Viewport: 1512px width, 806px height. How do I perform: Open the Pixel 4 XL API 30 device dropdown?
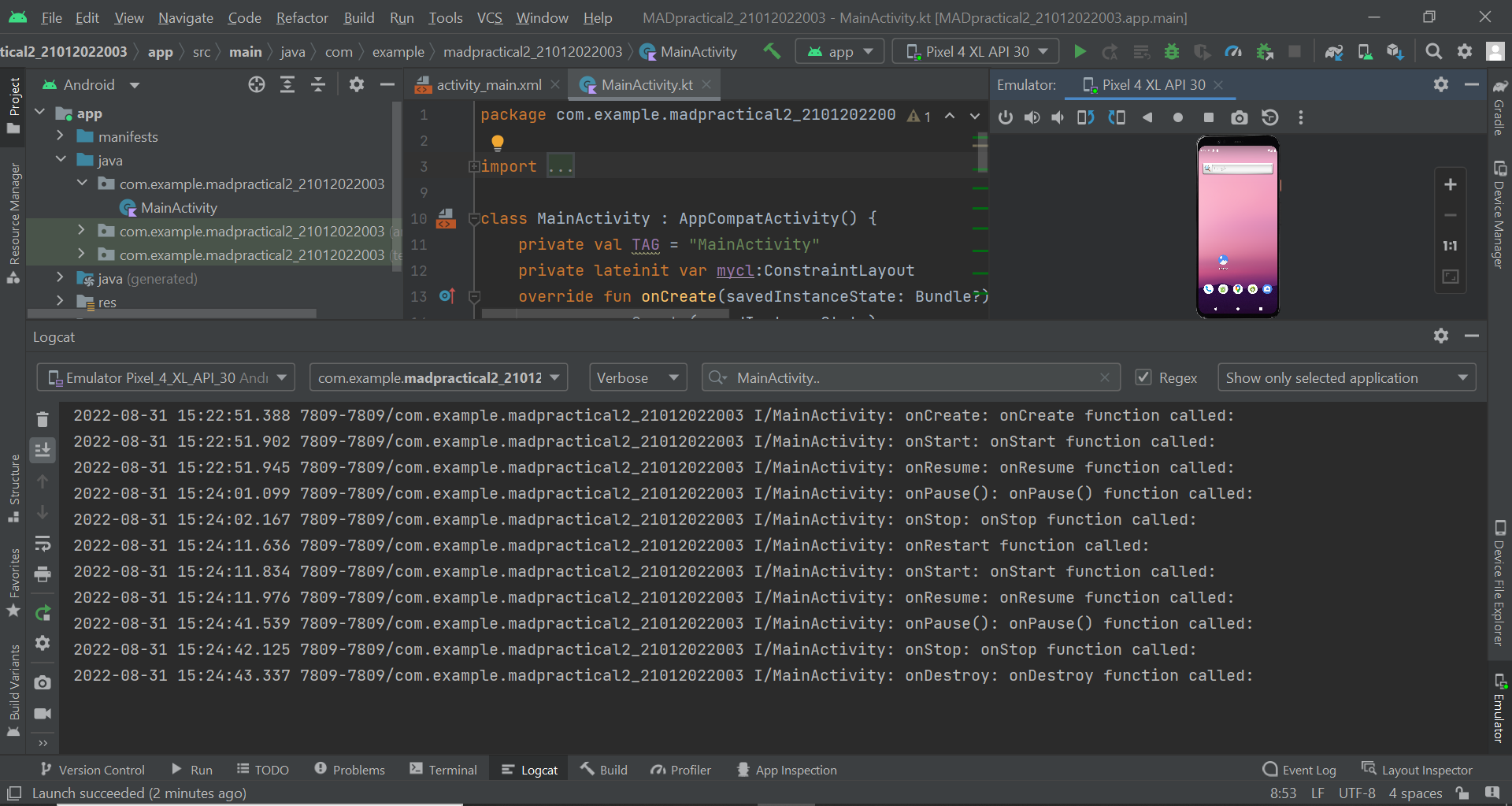976,52
